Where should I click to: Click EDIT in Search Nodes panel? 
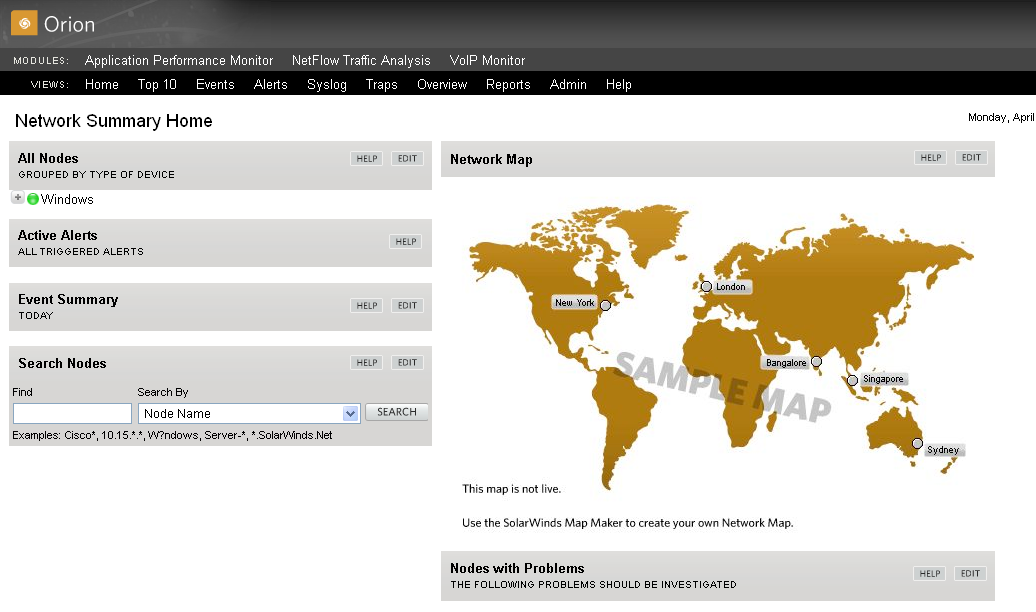pos(407,362)
